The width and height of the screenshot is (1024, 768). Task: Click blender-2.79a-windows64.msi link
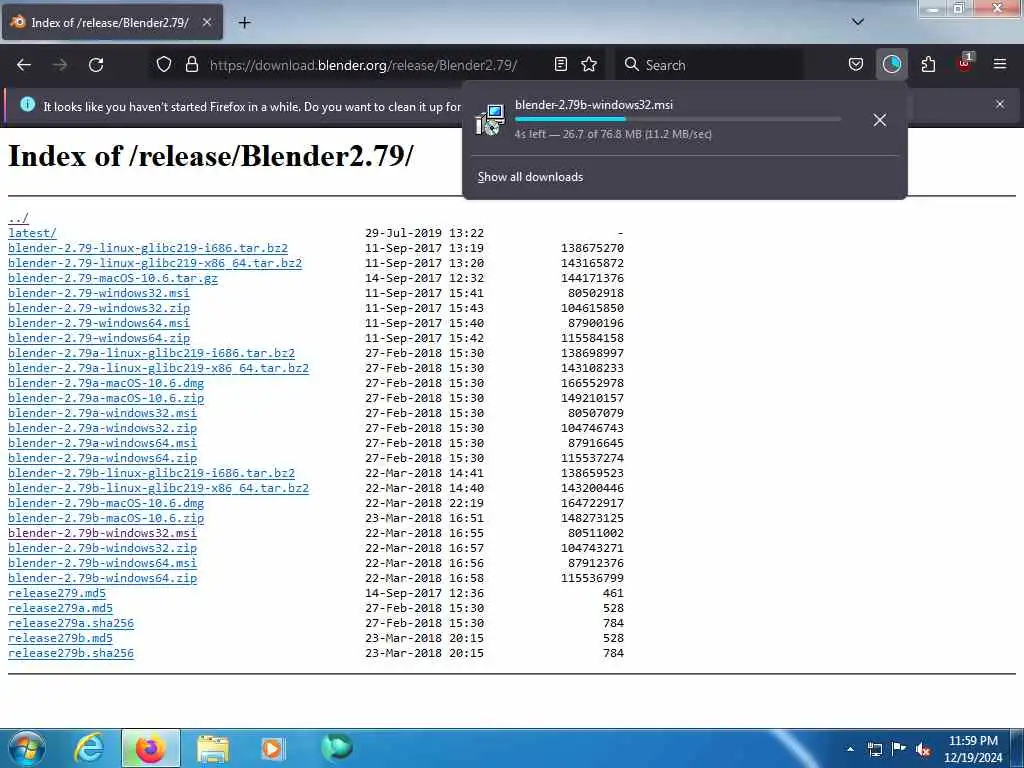103,443
